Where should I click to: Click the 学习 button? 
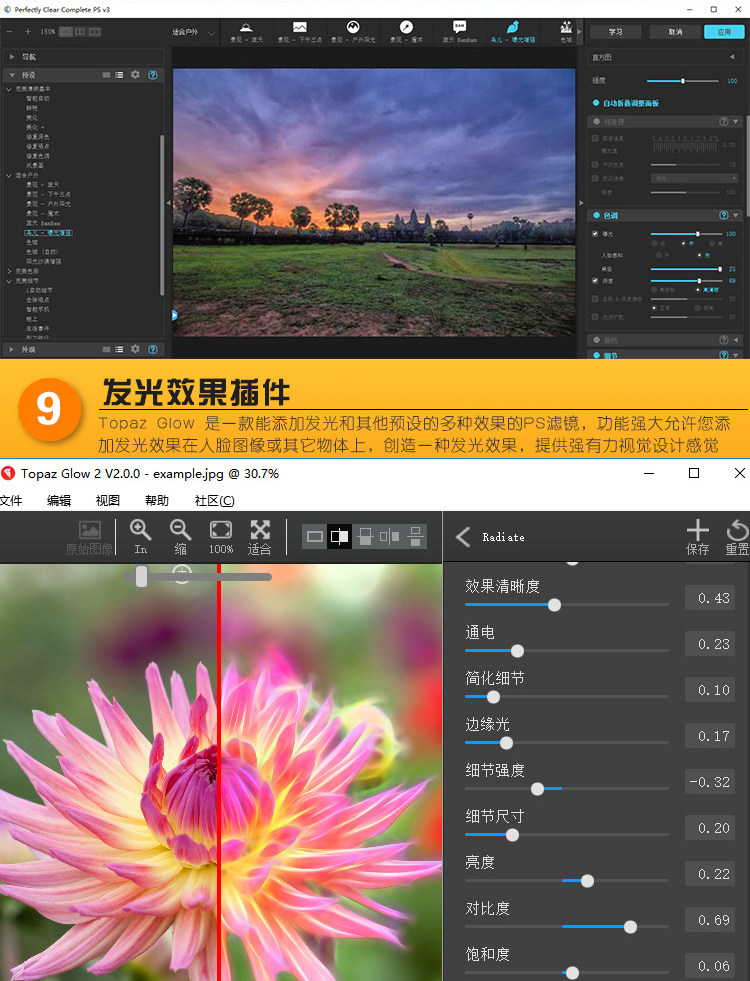click(x=616, y=32)
